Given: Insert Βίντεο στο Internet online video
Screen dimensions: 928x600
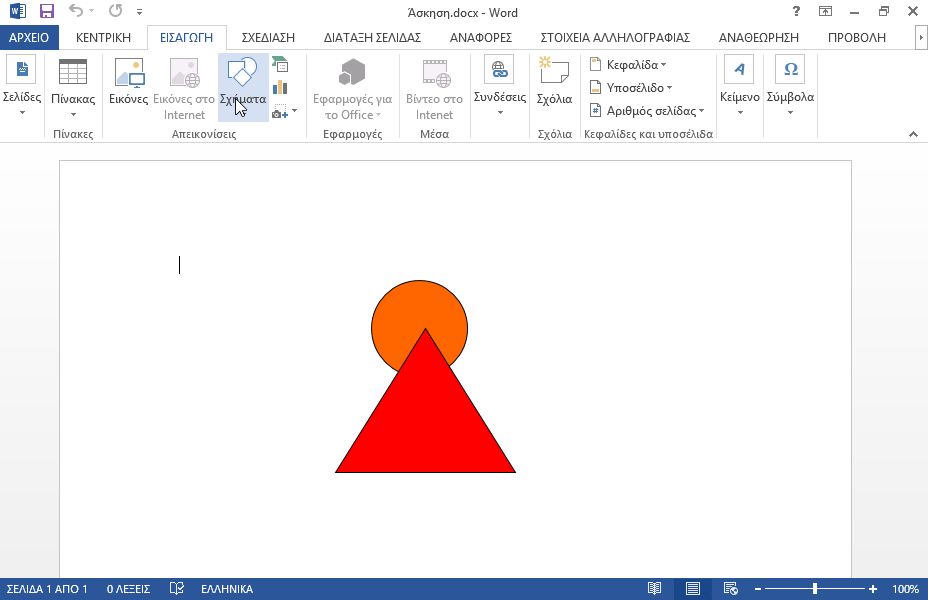Looking at the screenshot, I should (x=434, y=88).
